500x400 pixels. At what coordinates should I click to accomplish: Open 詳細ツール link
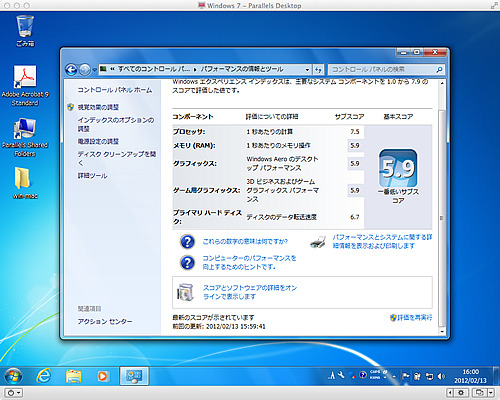pyautogui.click(x=92, y=176)
